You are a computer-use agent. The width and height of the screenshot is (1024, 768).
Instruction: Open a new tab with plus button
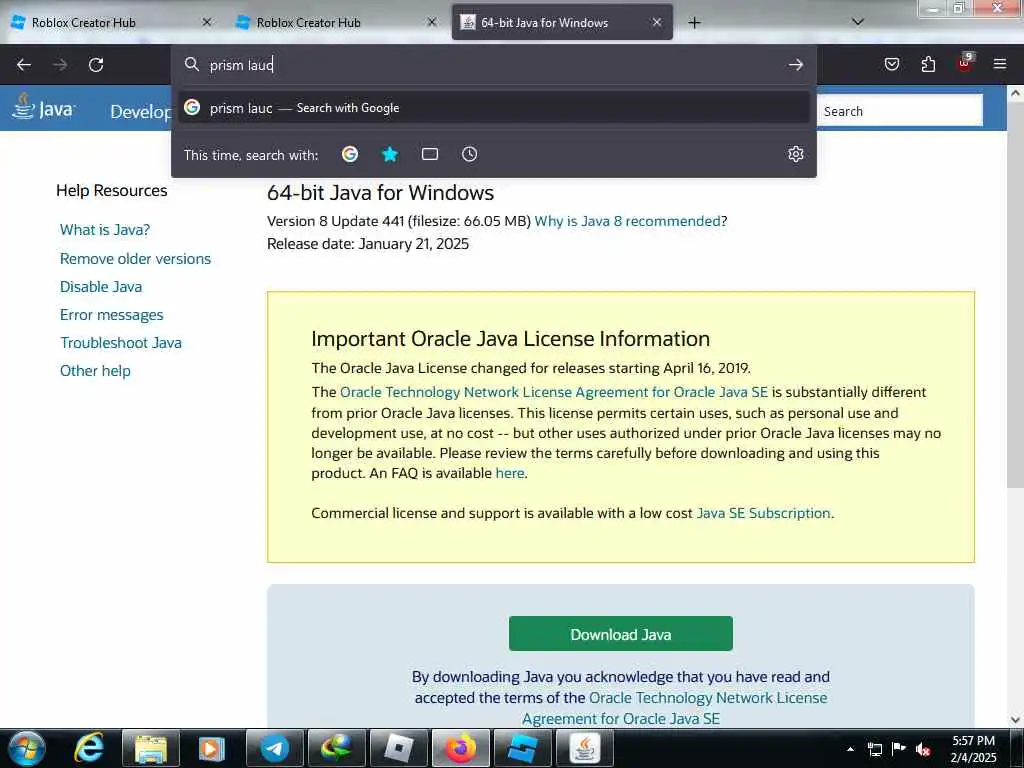(x=694, y=23)
